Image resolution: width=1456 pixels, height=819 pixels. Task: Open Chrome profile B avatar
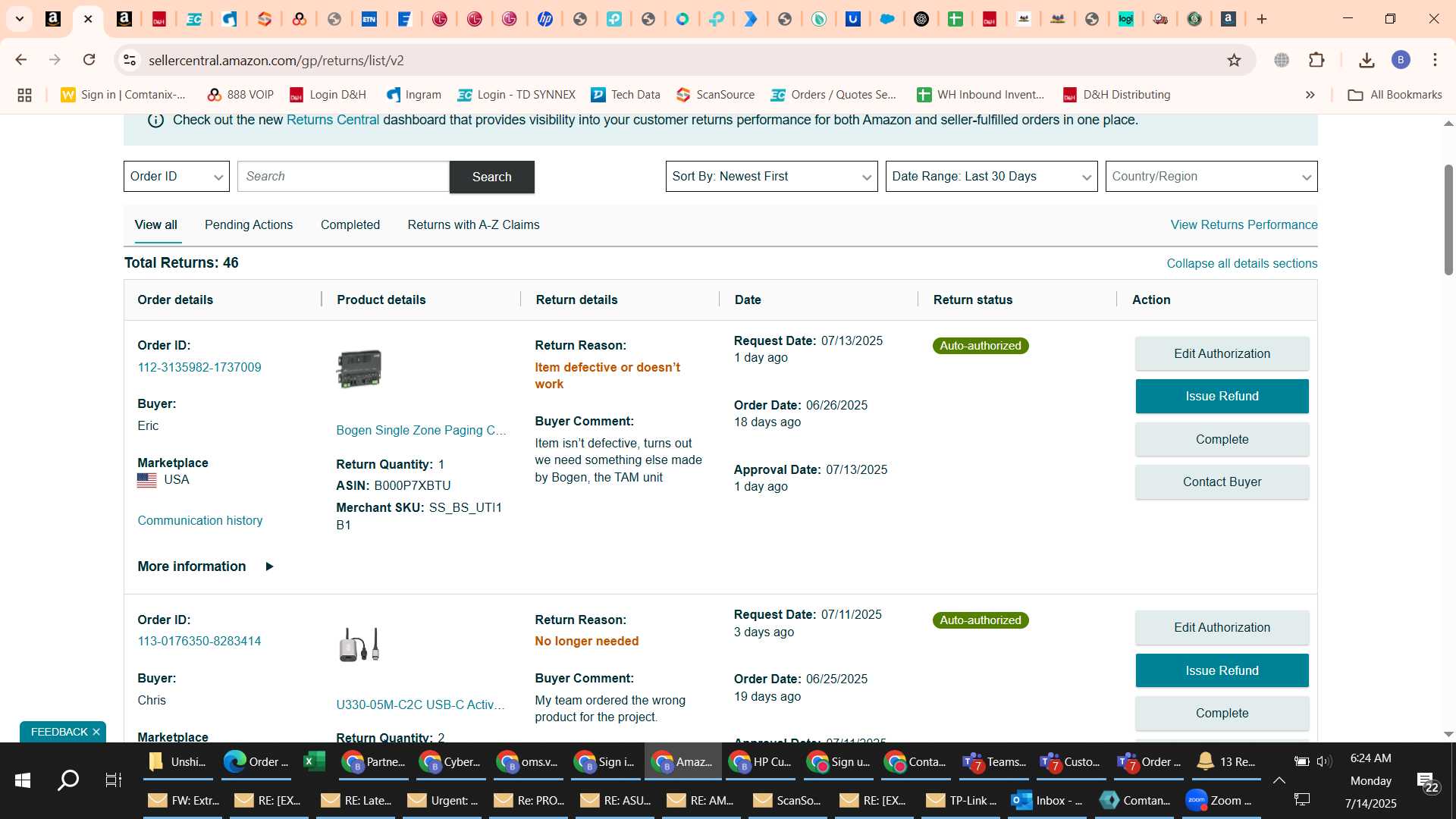pyautogui.click(x=1401, y=60)
